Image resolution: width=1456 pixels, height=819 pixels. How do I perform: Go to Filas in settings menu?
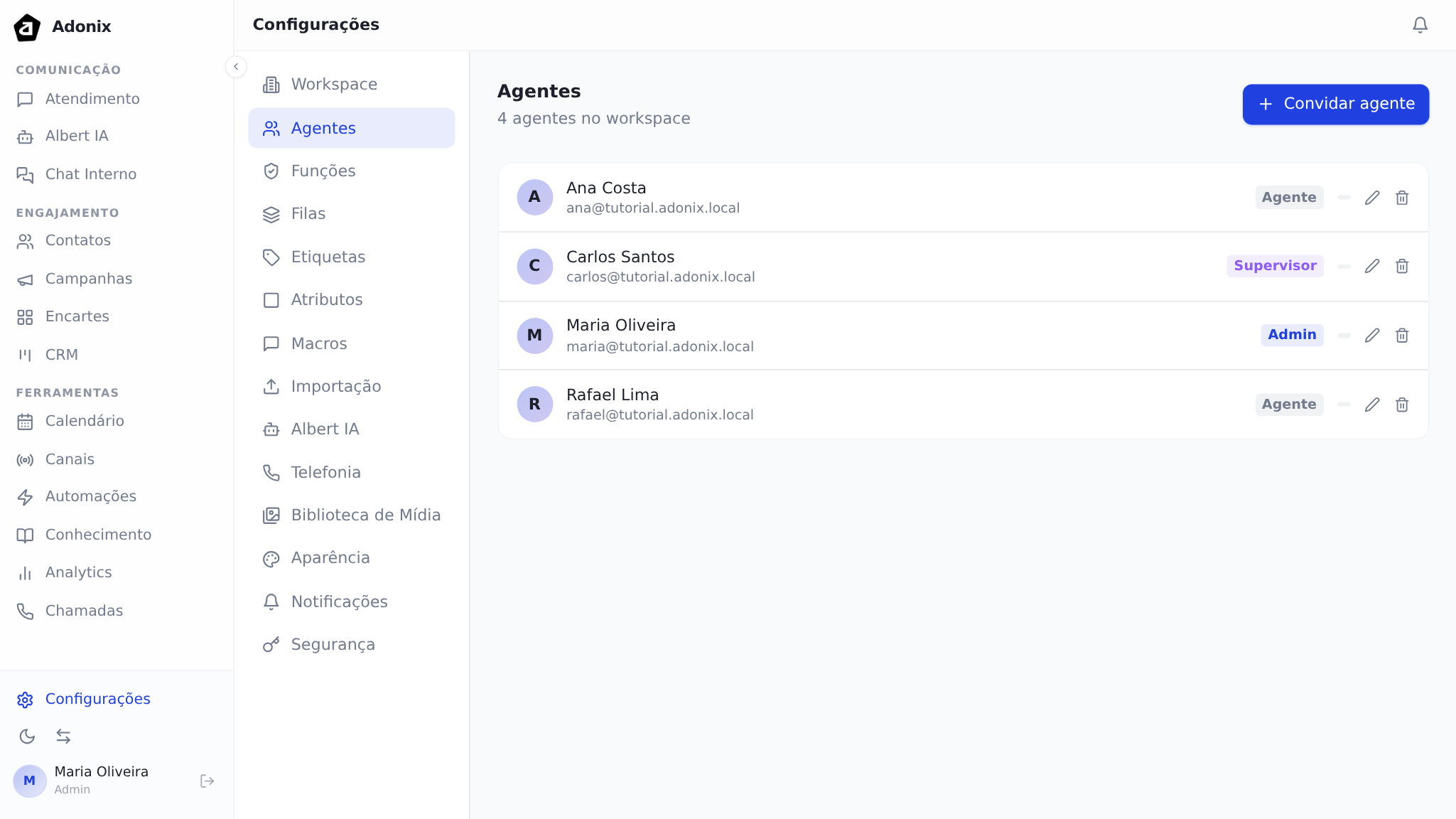308,214
